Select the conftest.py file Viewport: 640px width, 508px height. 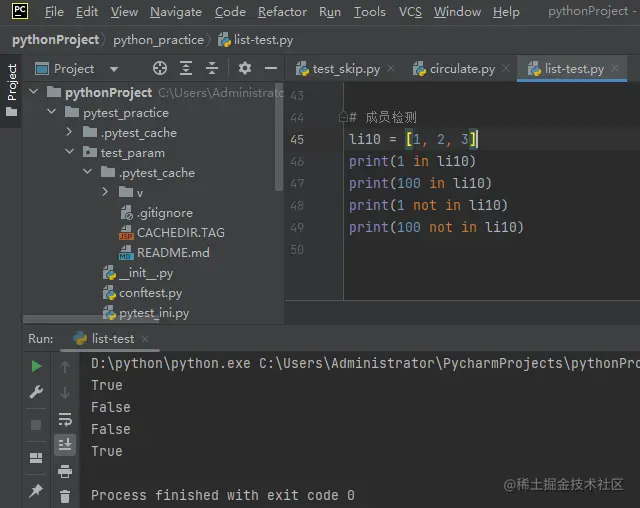pyautogui.click(x=142, y=293)
